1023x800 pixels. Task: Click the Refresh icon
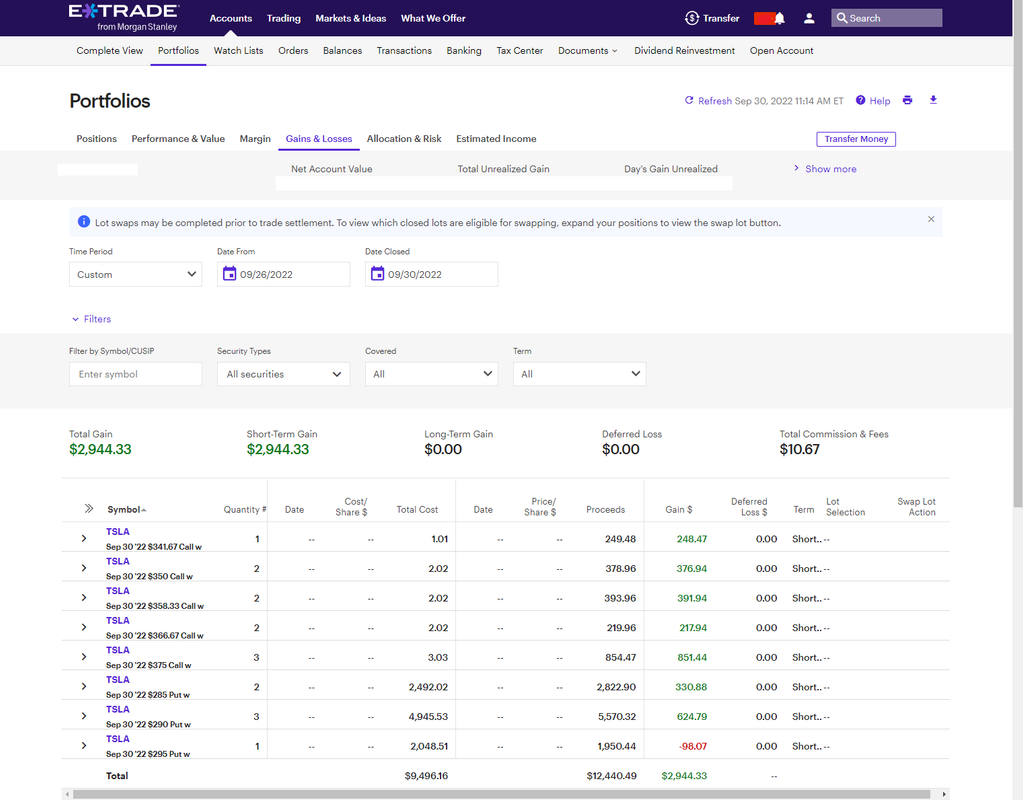(x=688, y=100)
